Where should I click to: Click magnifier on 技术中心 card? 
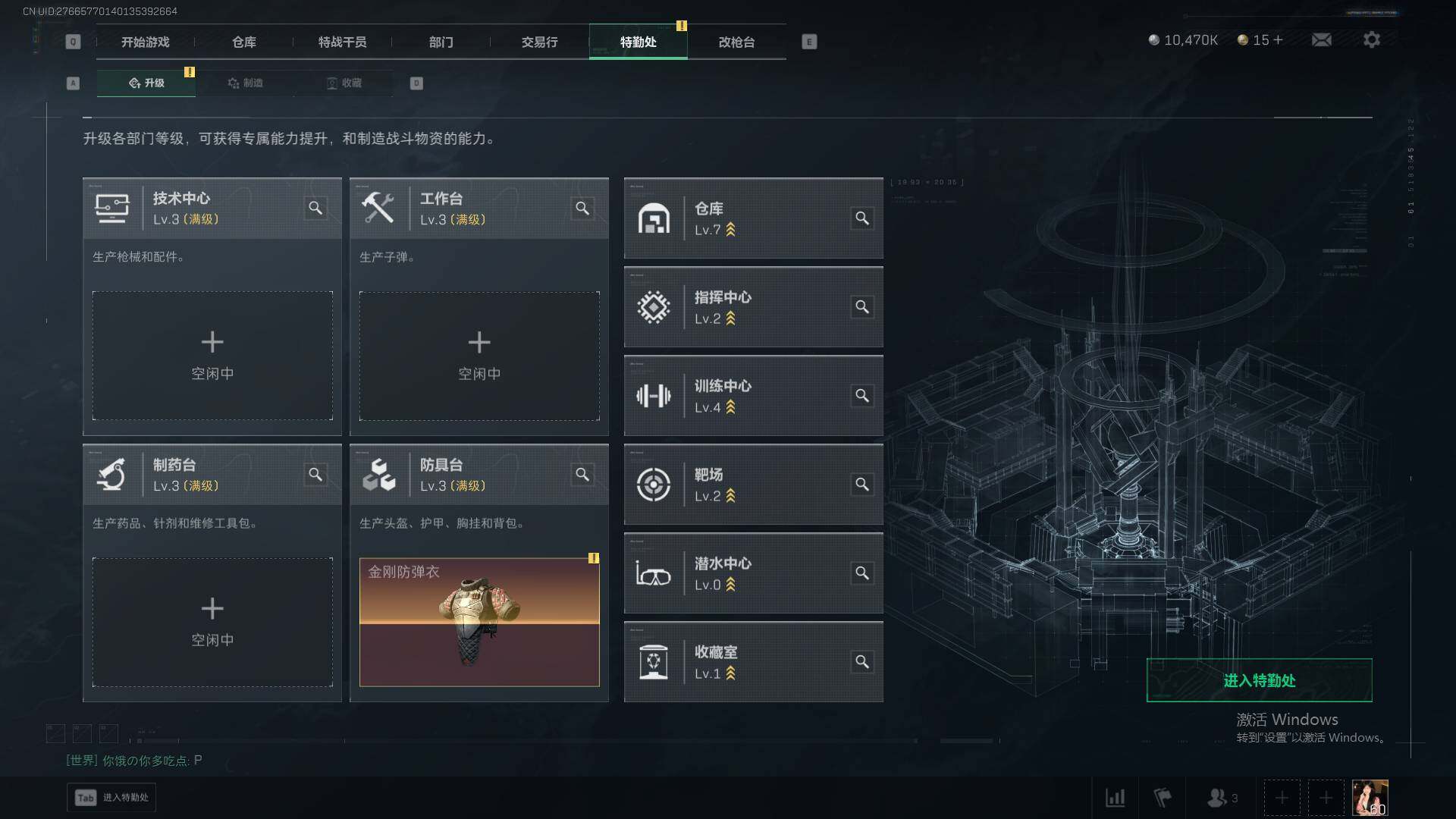point(315,208)
